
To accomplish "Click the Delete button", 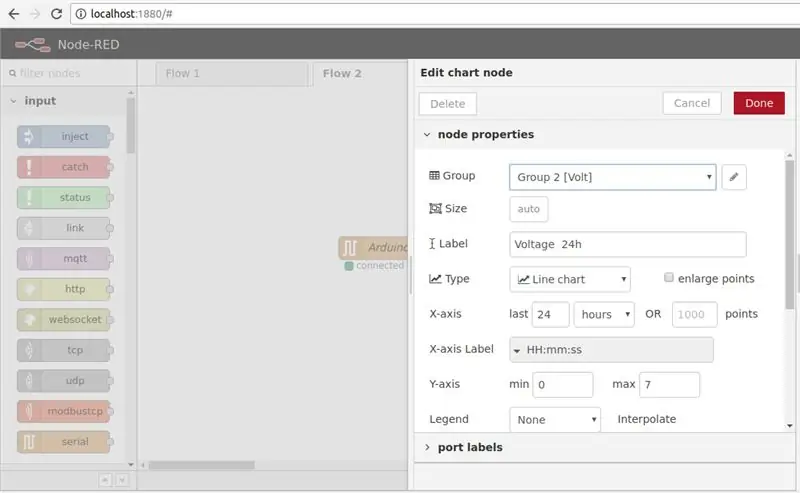I will [x=447, y=104].
